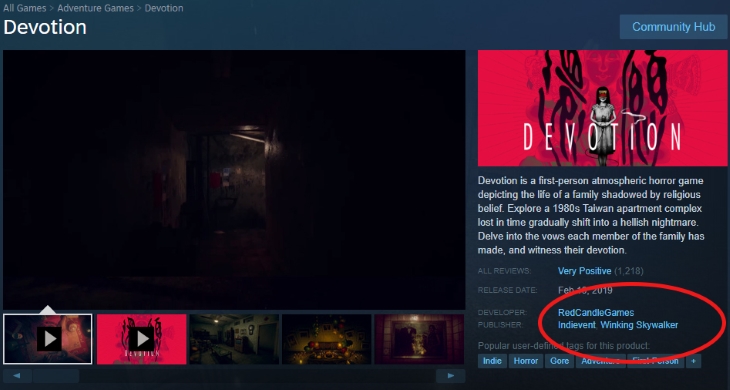This screenshot has height=390, width=730.
Task: Open publisher Indievent page
Action: point(576,325)
